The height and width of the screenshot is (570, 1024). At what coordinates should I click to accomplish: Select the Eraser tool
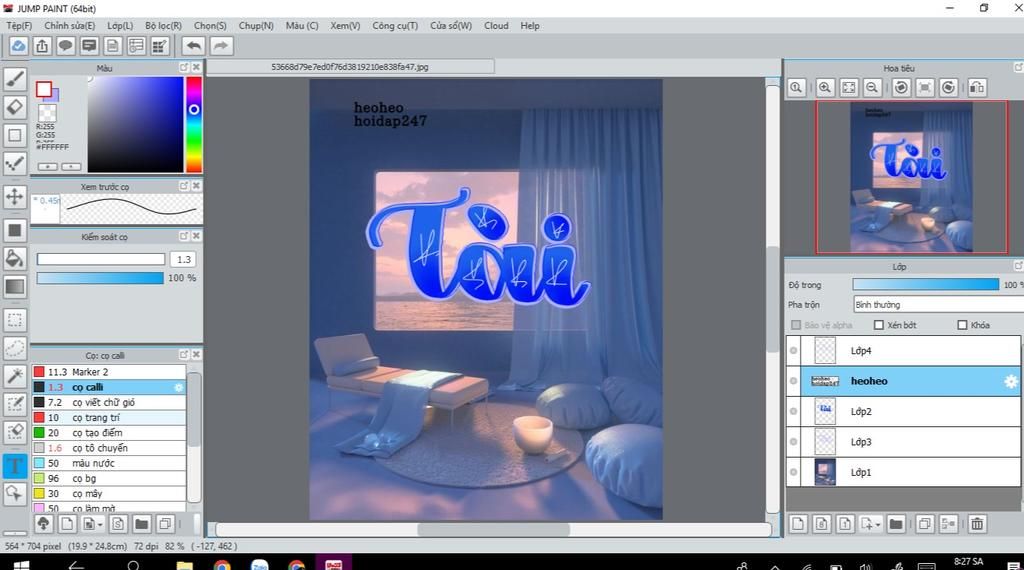(15, 107)
